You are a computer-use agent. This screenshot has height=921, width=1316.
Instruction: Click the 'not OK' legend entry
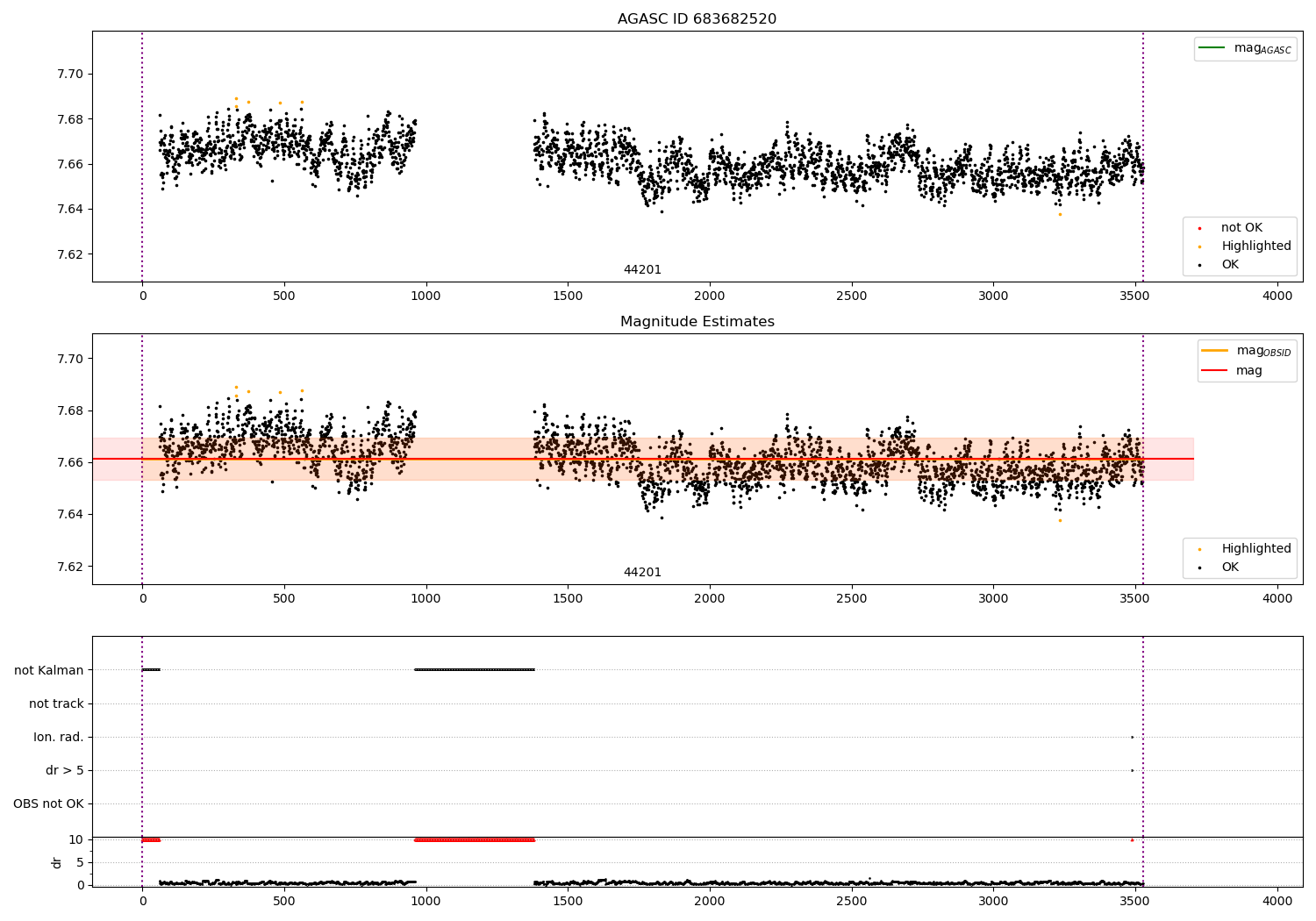pos(1241,228)
